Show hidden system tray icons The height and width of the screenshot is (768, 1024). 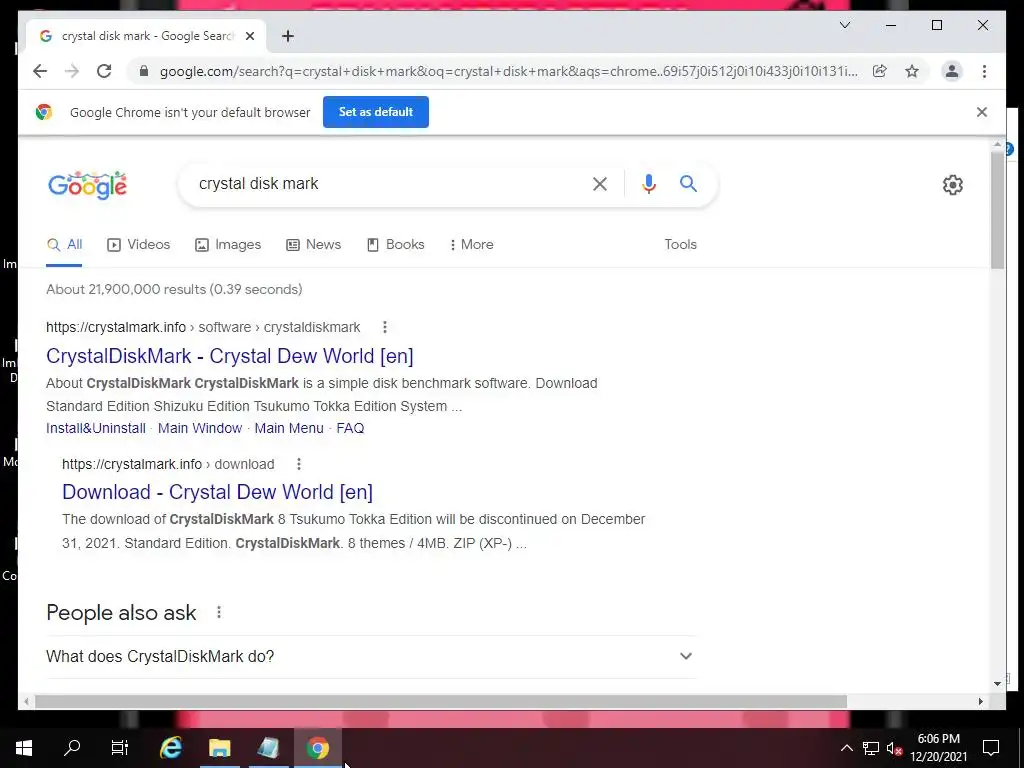846,748
